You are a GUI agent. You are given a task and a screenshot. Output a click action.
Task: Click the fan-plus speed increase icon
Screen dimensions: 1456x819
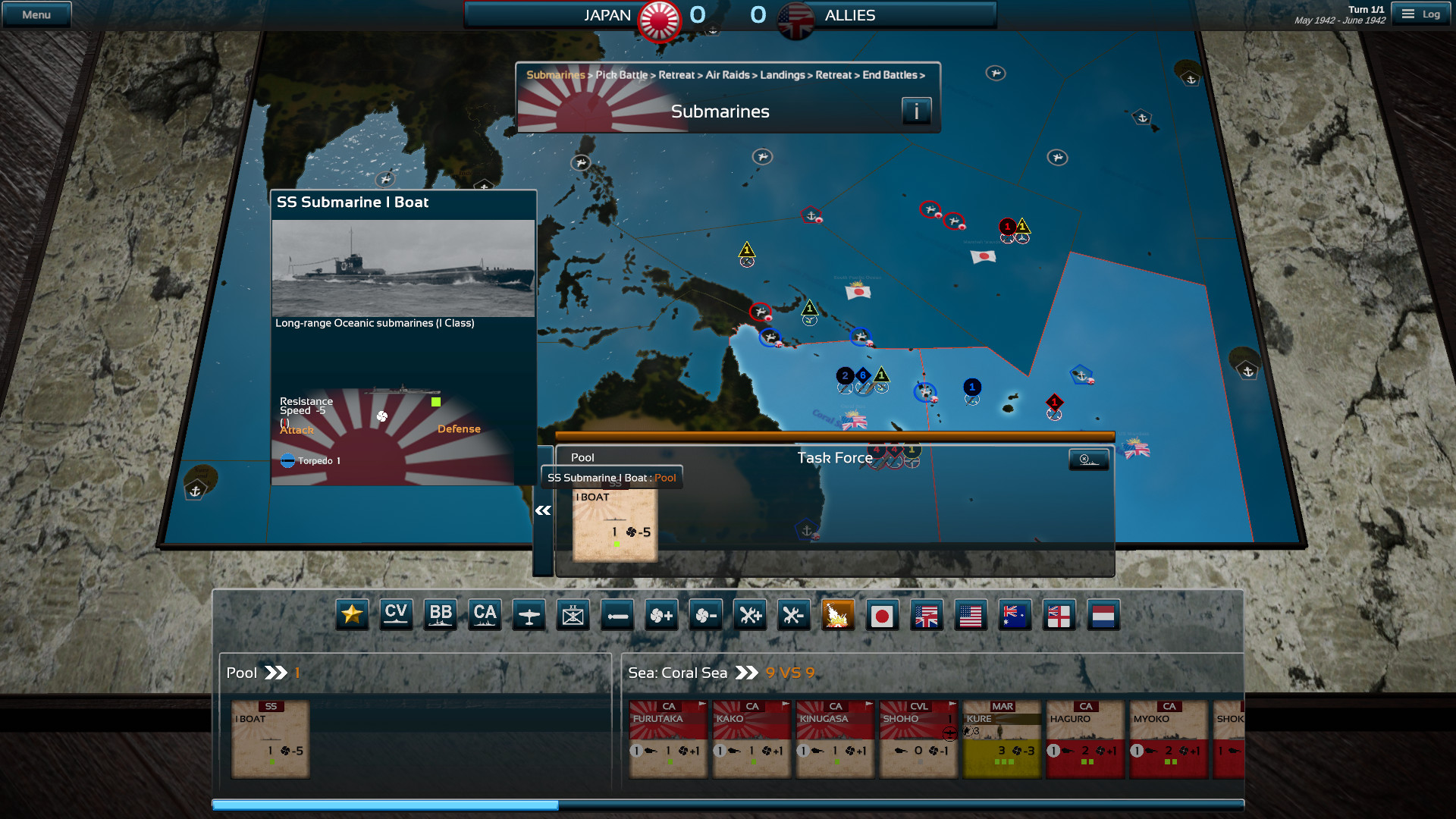coord(661,615)
